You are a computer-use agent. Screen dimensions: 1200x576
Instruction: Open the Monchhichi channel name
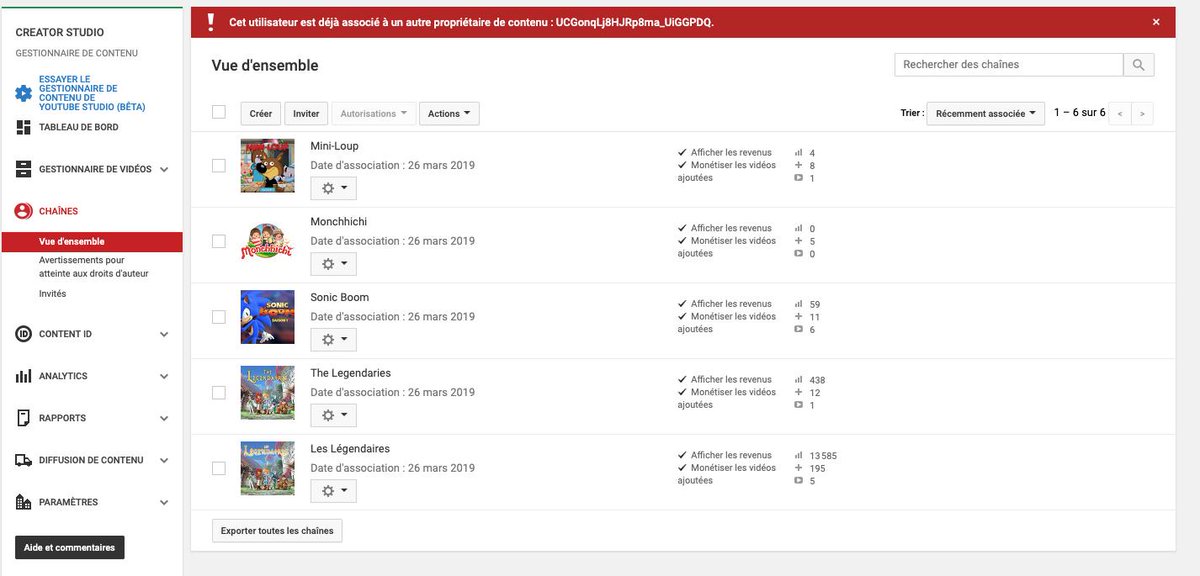[x=339, y=222]
